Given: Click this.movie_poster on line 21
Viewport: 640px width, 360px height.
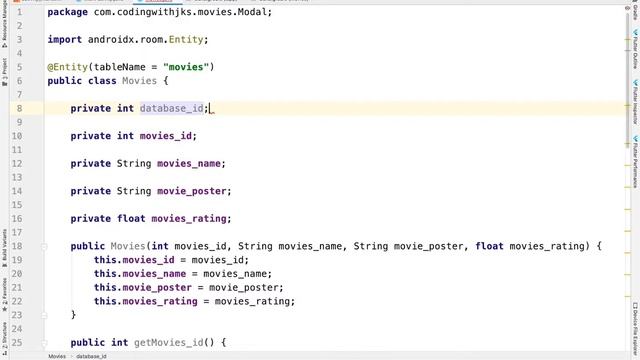Looking at the screenshot, I should [x=142, y=287].
